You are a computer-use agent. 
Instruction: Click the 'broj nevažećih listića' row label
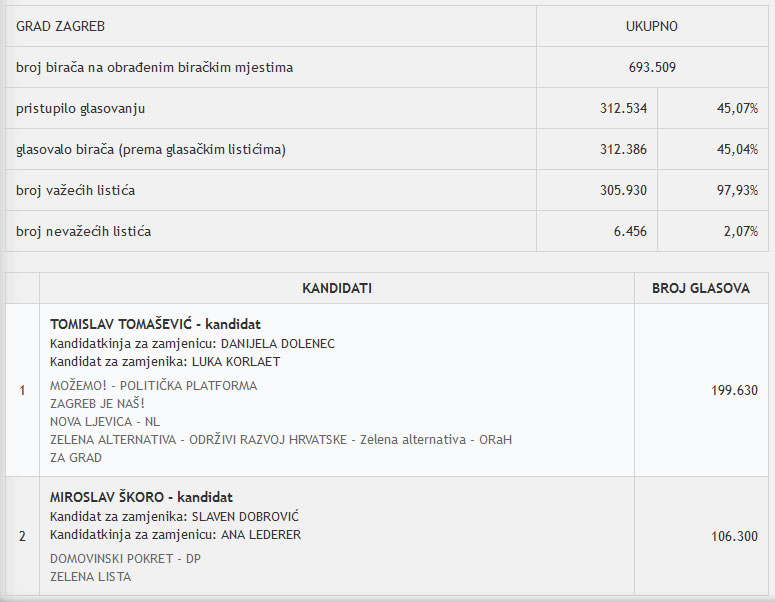(x=83, y=231)
